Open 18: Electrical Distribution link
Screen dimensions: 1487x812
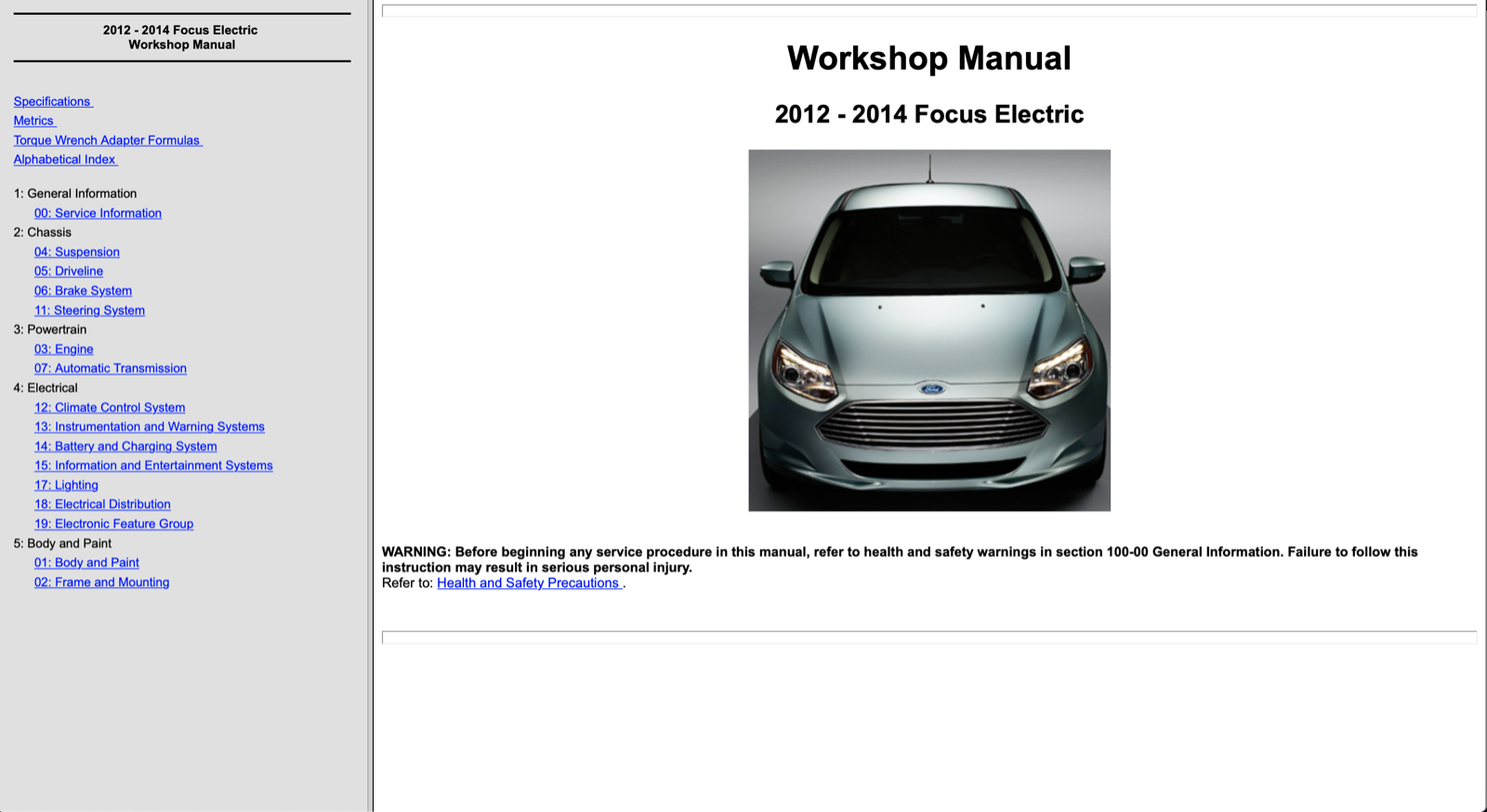point(102,504)
